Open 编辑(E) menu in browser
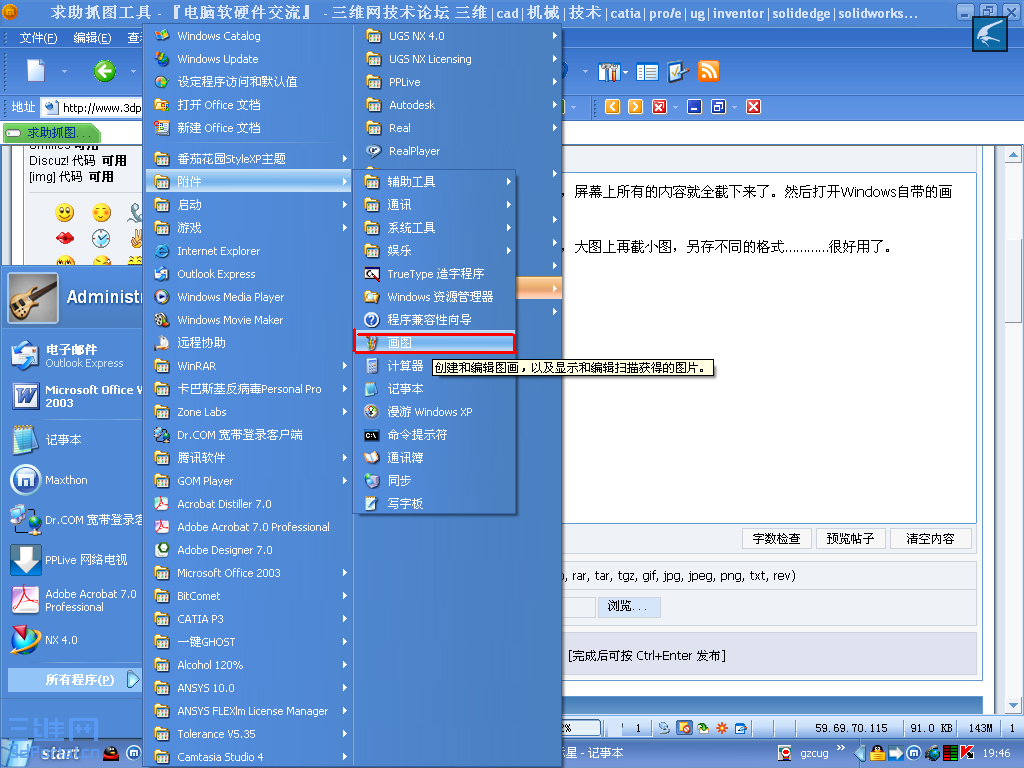 (92, 38)
